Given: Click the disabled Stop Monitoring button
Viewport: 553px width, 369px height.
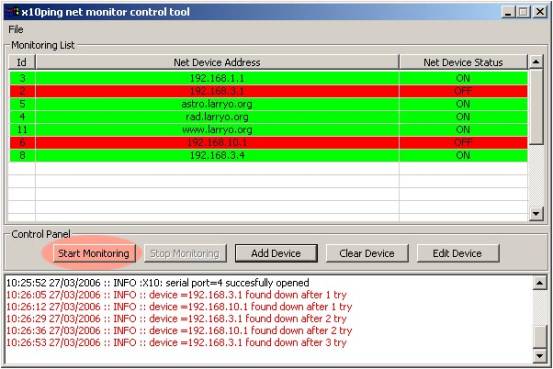Looking at the screenshot, I should 185,253.
